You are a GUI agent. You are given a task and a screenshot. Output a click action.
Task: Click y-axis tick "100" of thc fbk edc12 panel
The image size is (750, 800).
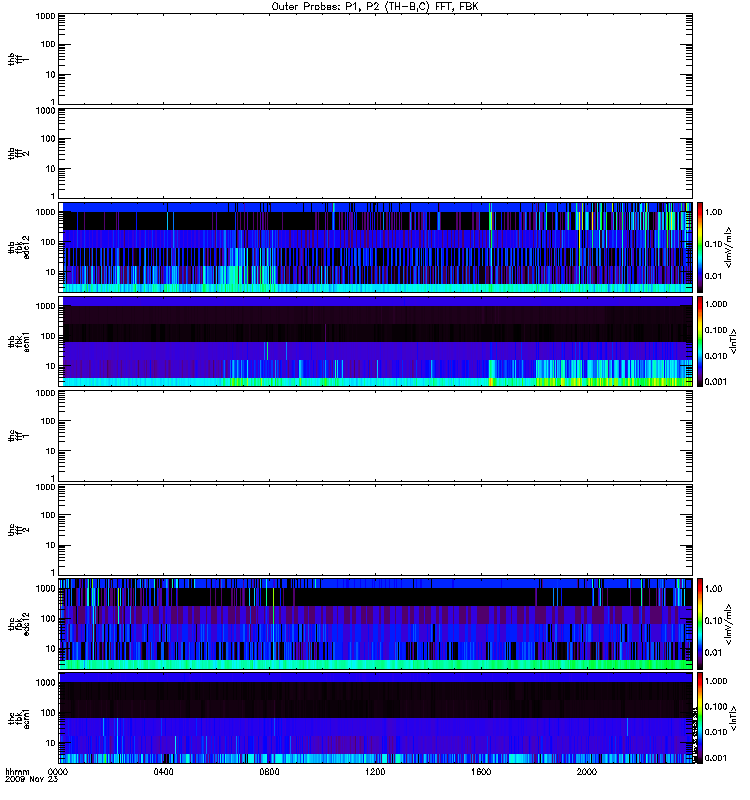48,619
